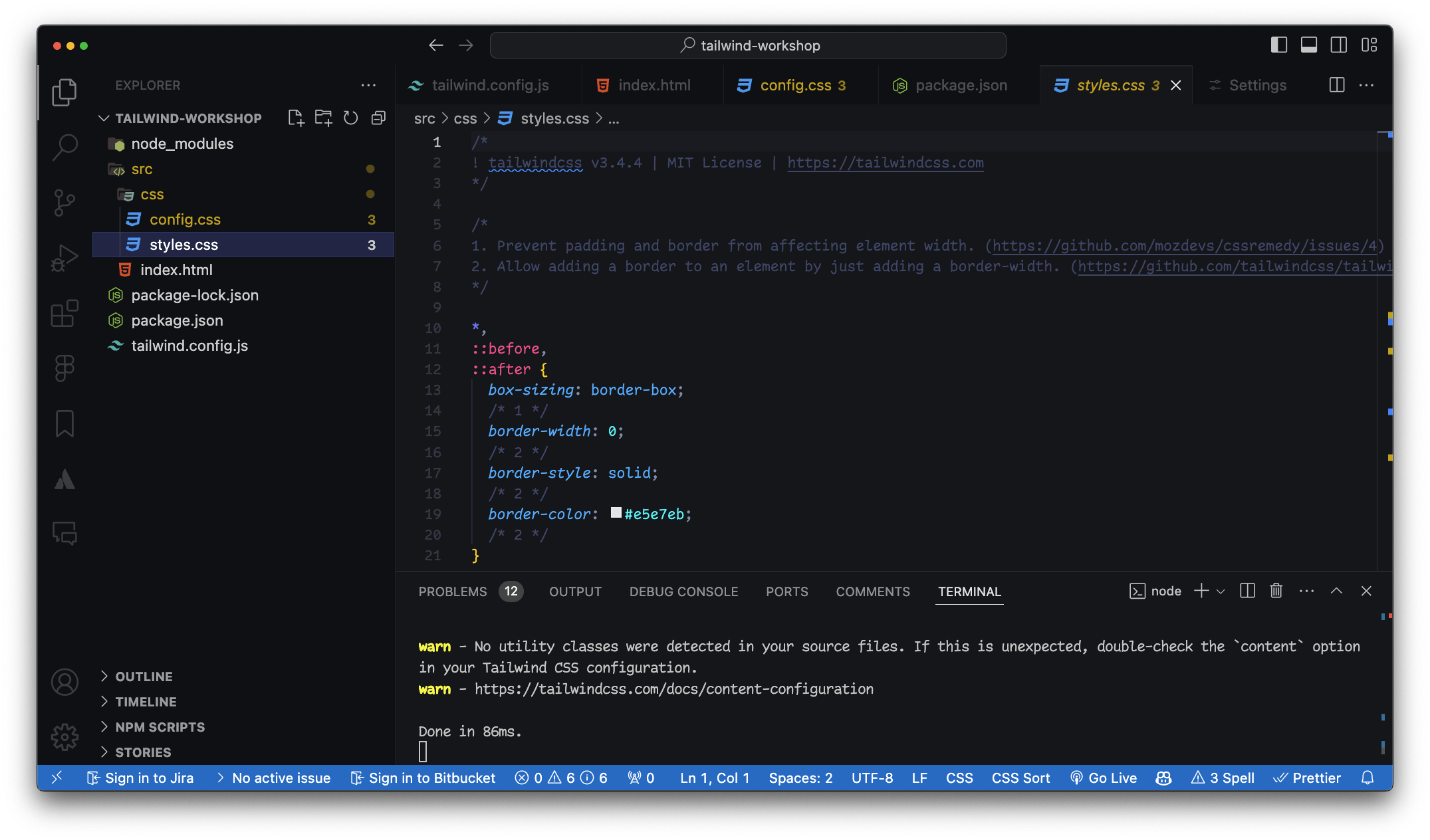Toggle the bottom panel layout button
The image size is (1430, 840).
click(x=1309, y=45)
